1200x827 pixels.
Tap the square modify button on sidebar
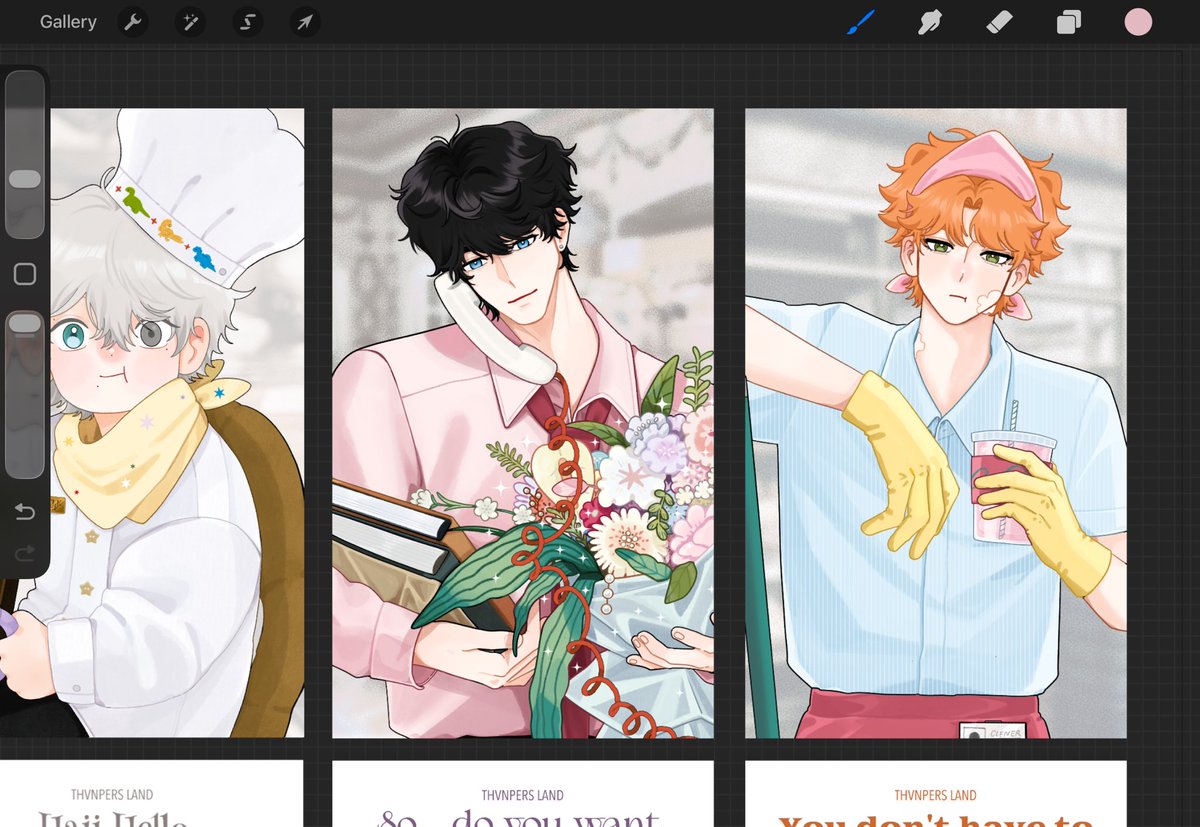click(25, 274)
